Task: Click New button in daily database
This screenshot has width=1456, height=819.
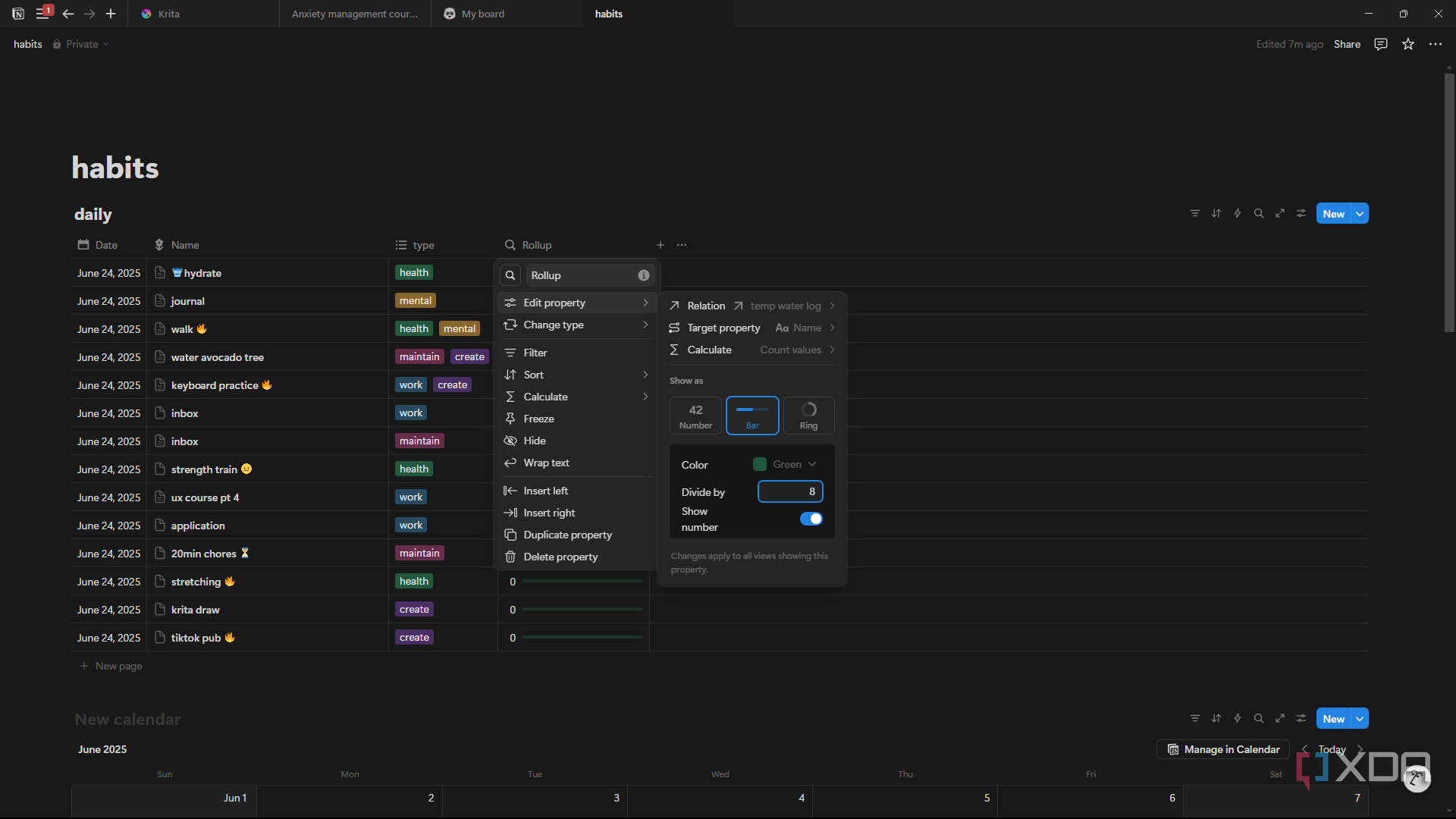Action: (1334, 214)
